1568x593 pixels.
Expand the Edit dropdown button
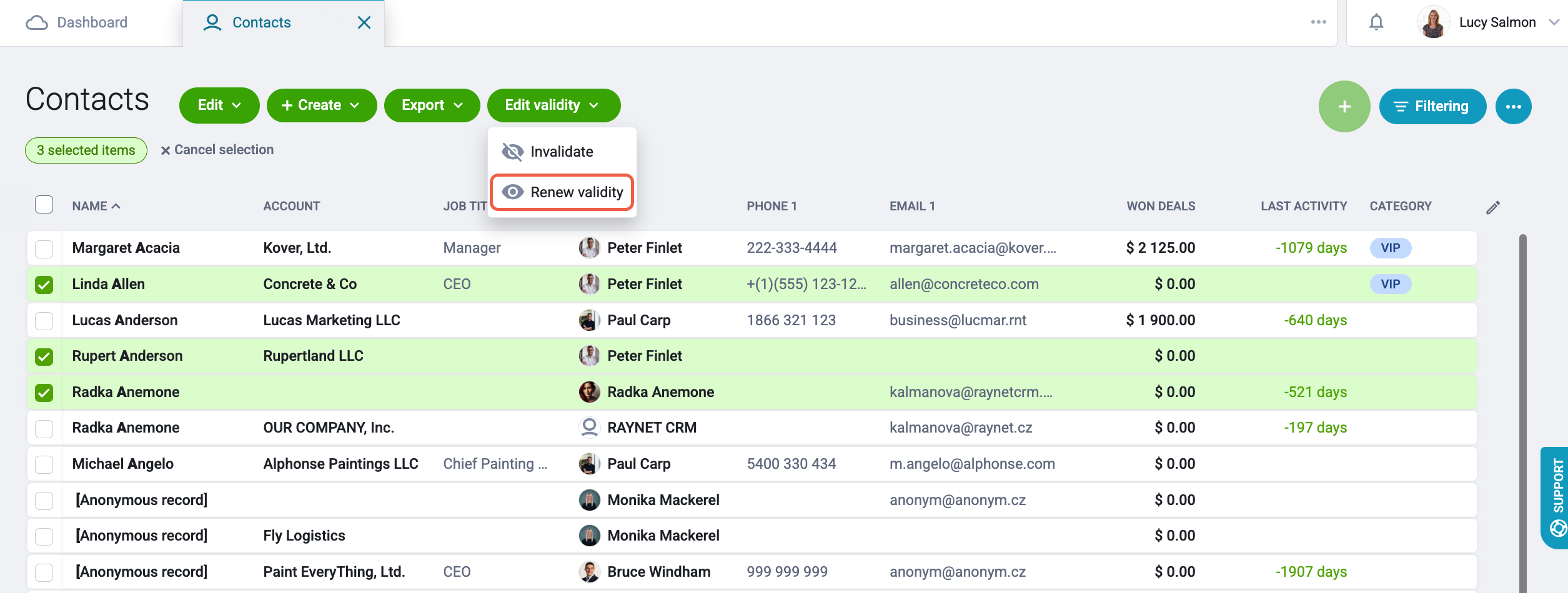point(219,105)
